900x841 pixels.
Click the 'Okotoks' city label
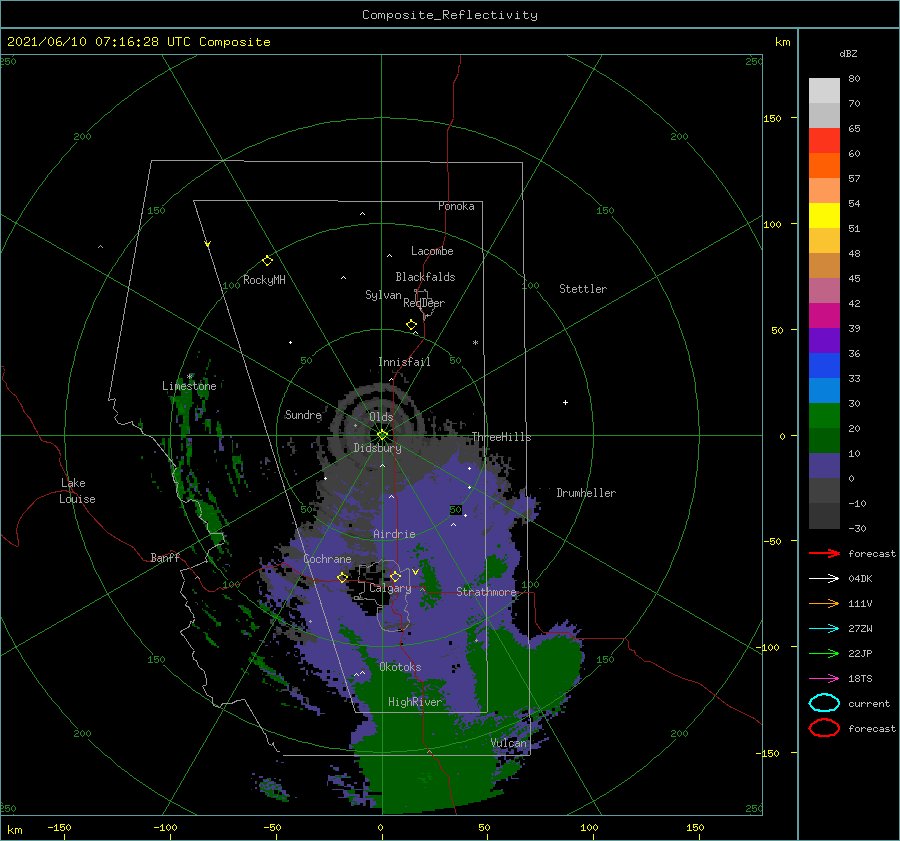401,667
